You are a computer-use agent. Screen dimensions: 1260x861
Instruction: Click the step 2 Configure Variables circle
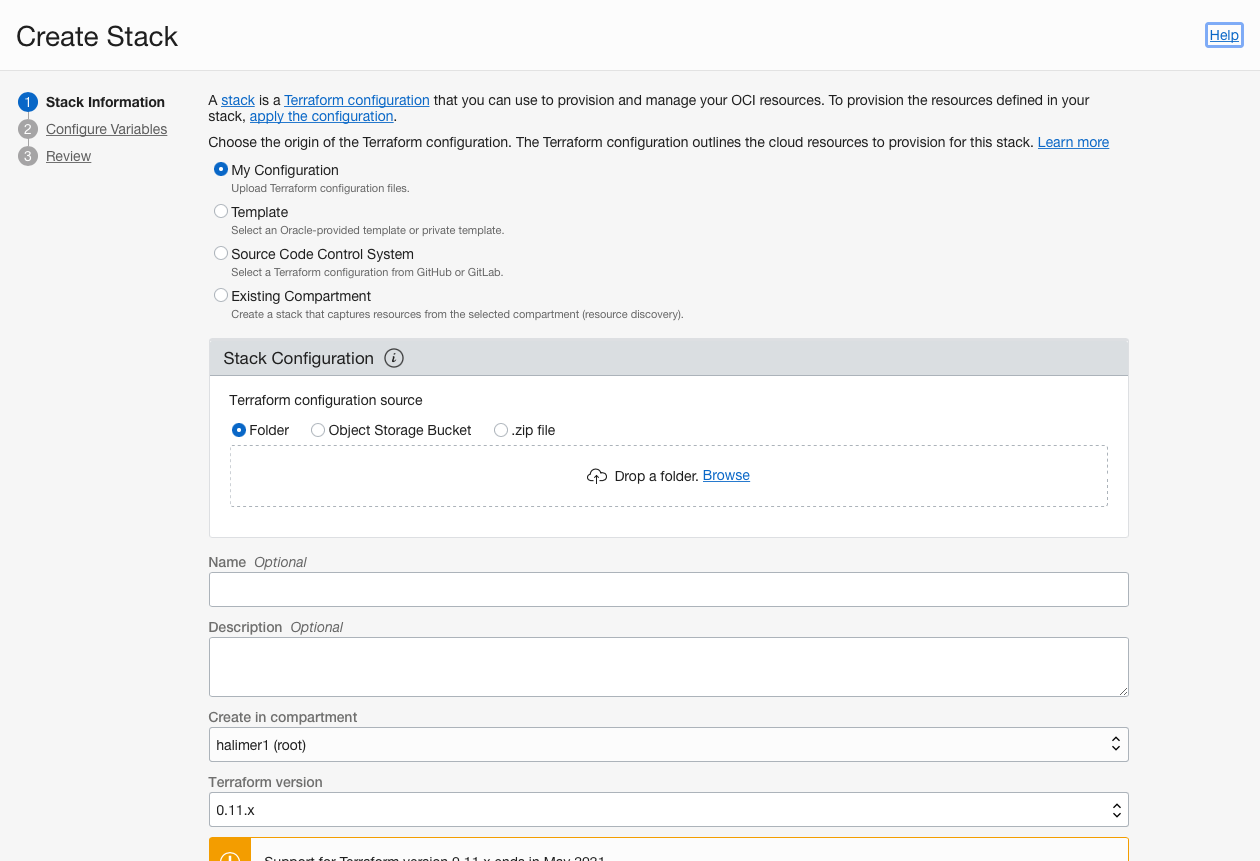coord(27,129)
